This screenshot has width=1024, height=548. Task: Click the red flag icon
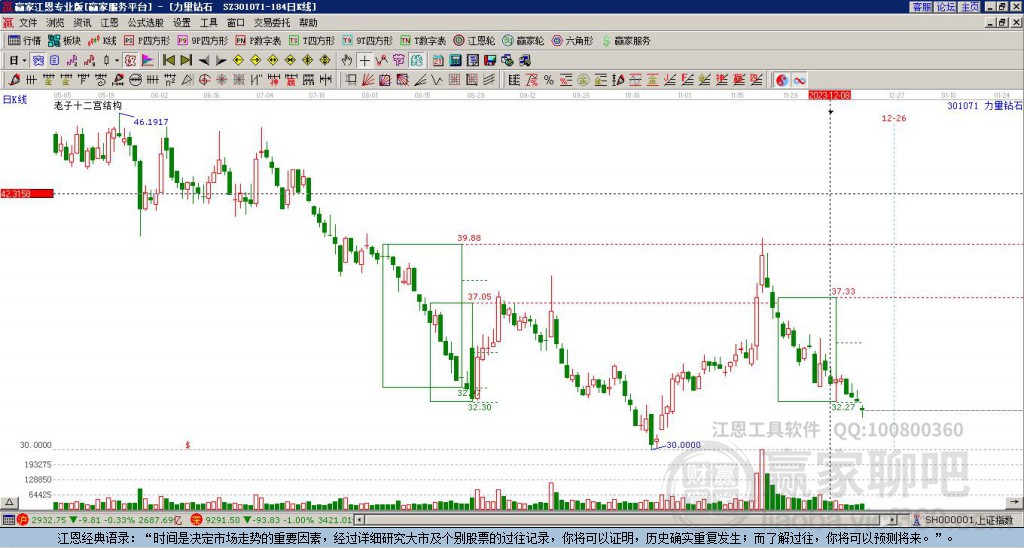pos(148,60)
